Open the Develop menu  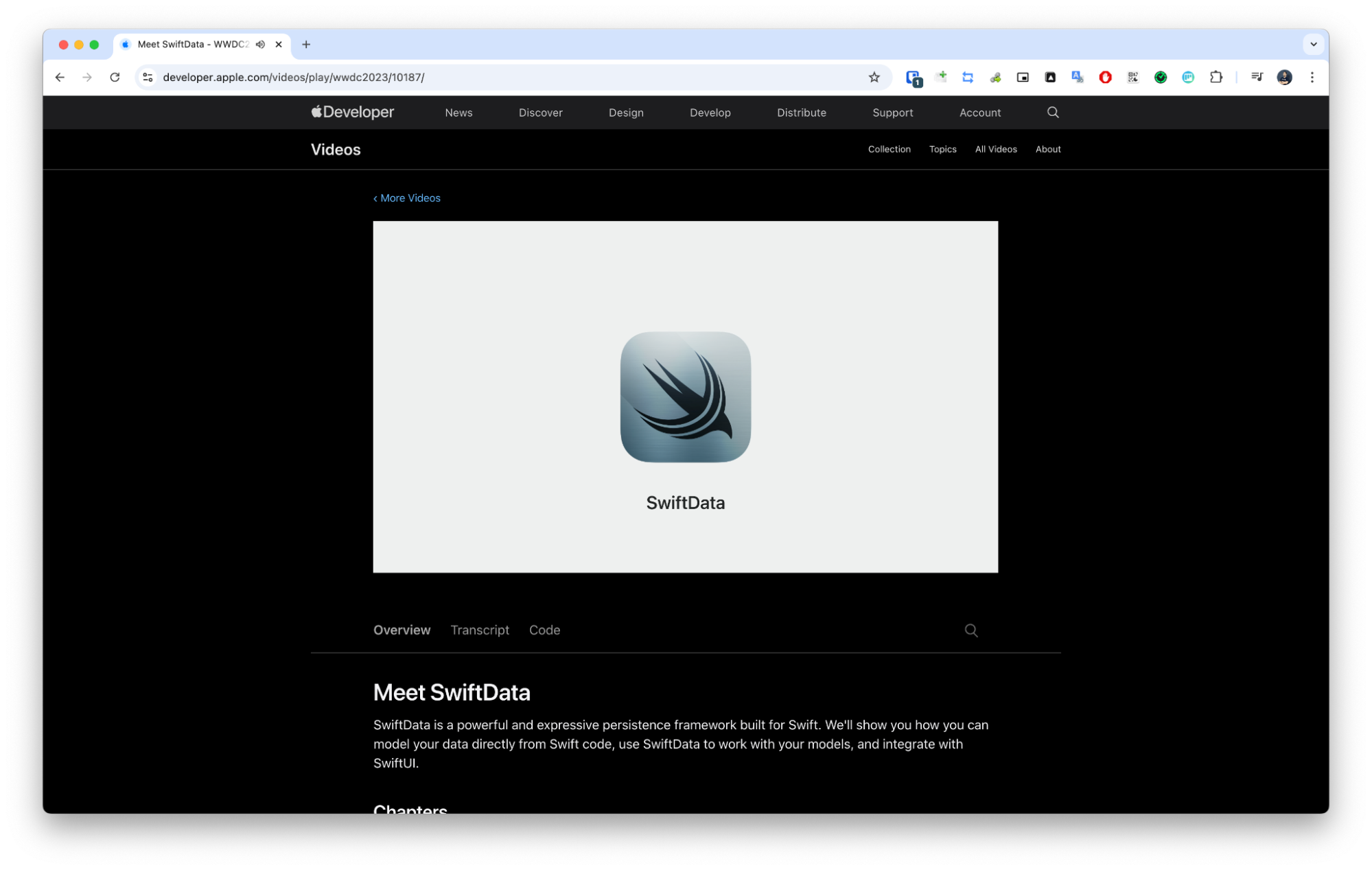tap(710, 113)
